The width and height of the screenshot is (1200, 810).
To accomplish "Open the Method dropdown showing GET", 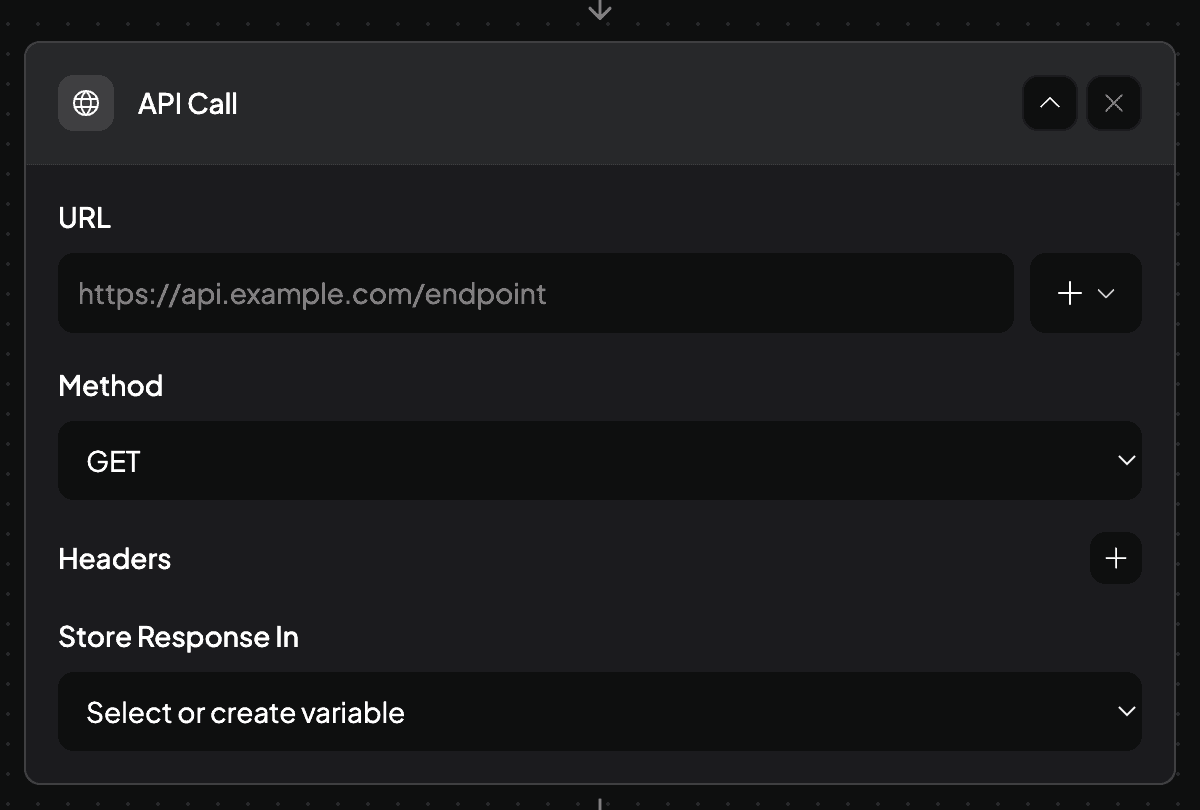I will (600, 461).
